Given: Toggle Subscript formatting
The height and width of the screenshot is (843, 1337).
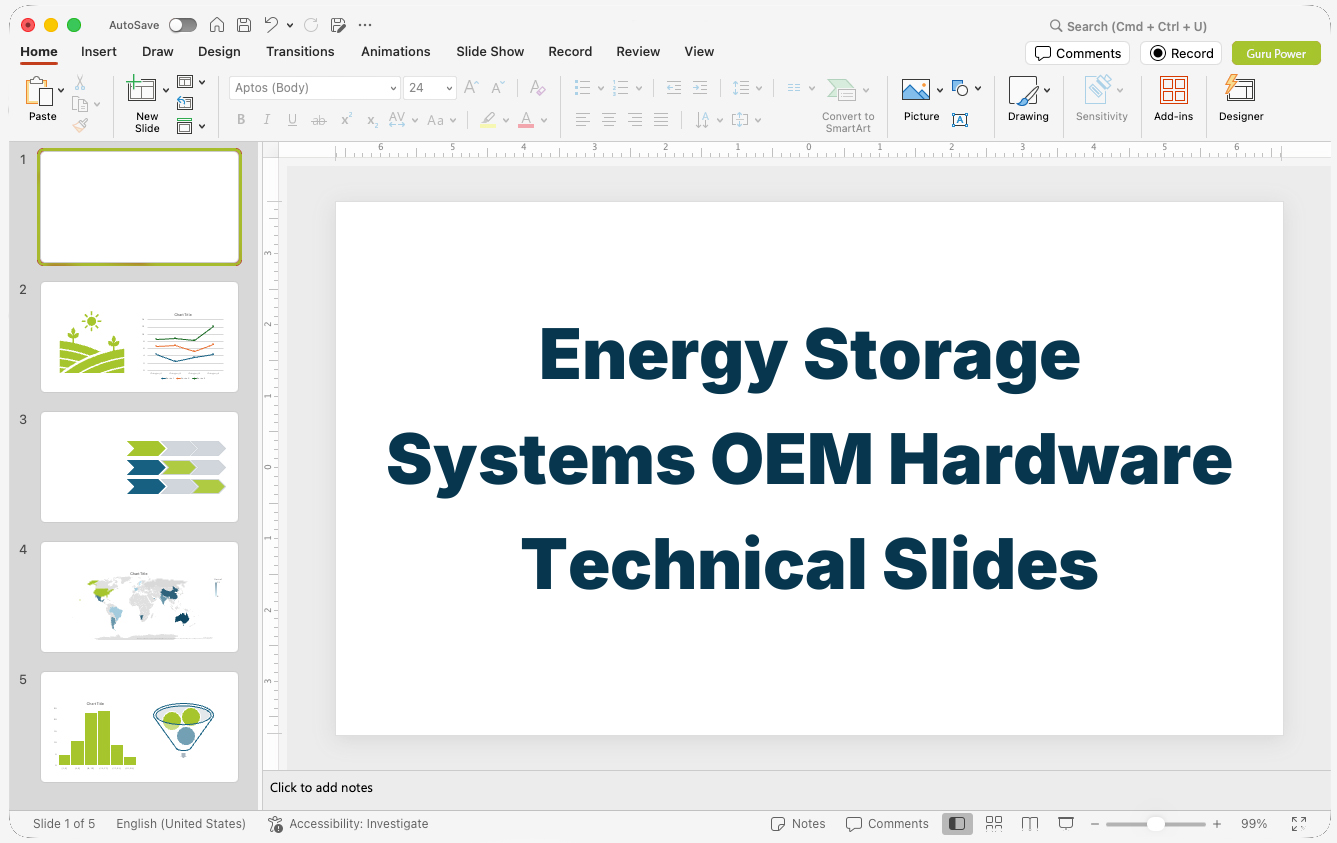Looking at the screenshot, I should click(x=372, y=120).
